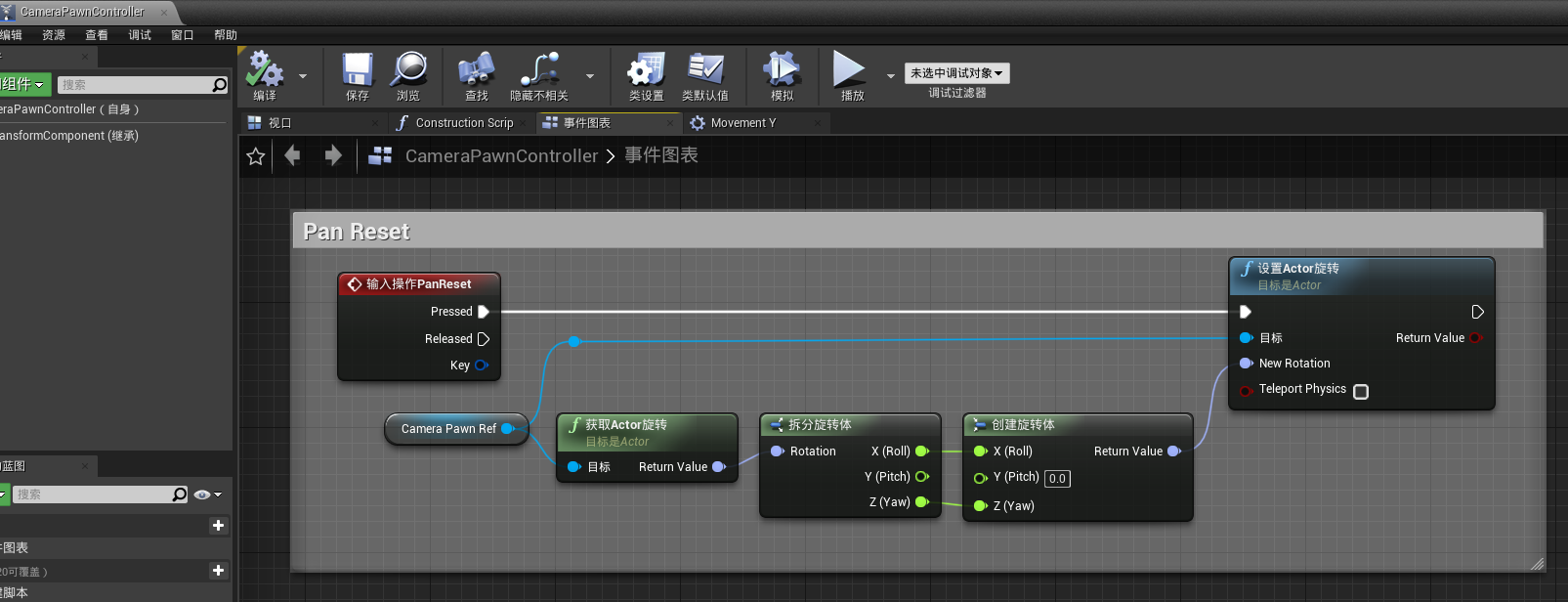Click the graph breadcrumb grid icon

click(380, 155)
